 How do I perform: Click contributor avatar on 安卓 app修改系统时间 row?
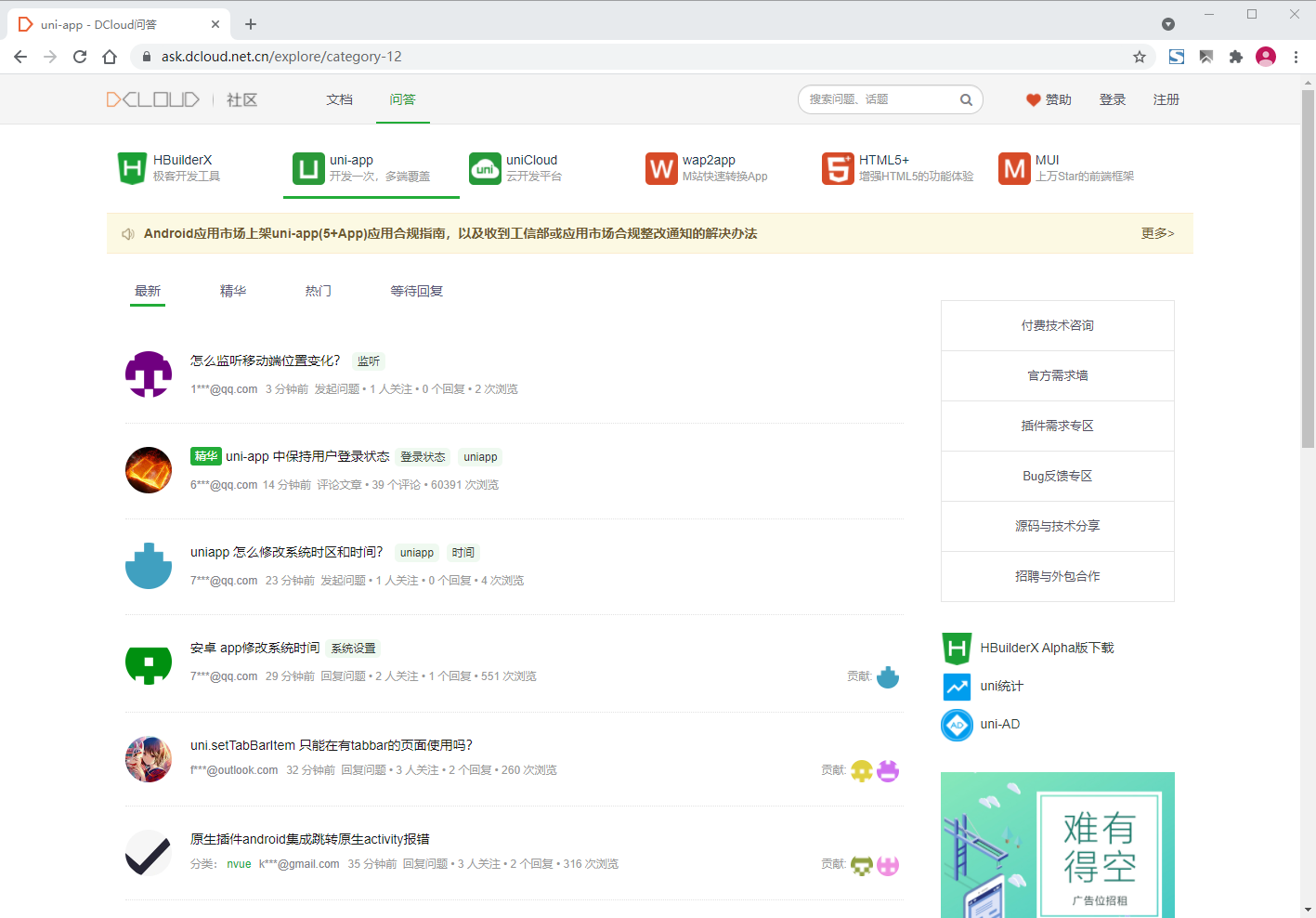coord(888,677)
